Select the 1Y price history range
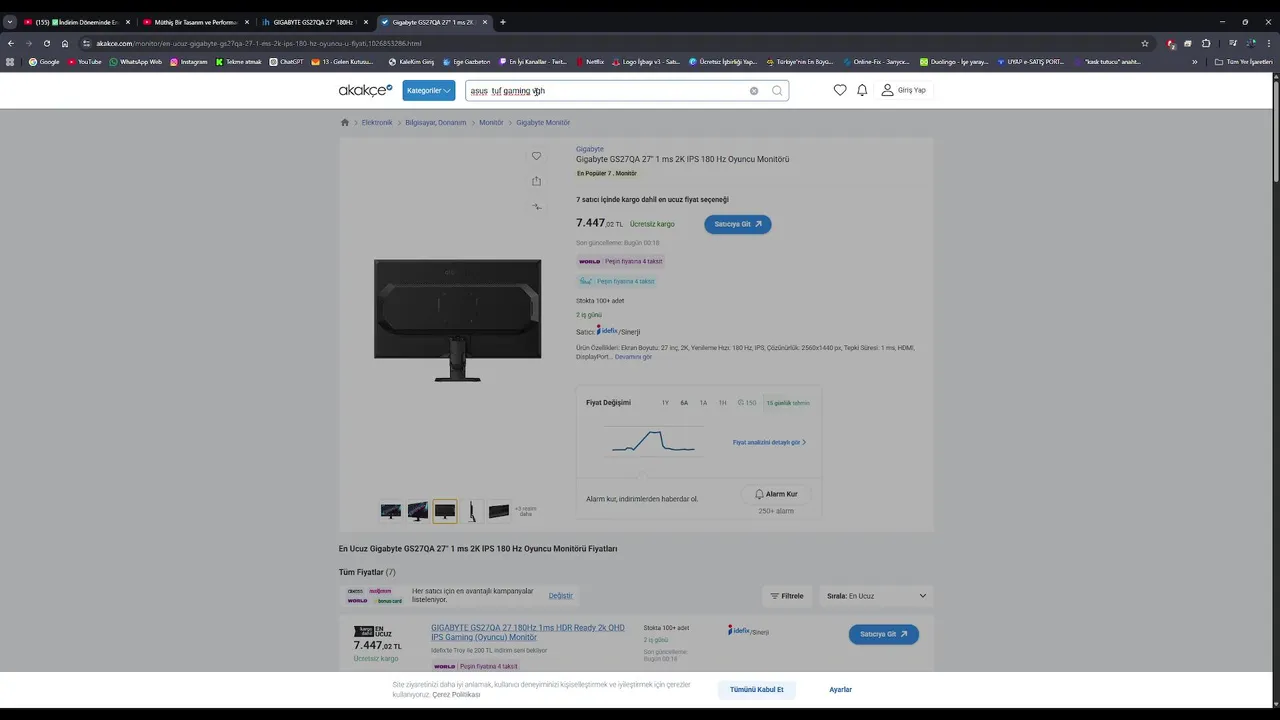This screenshot has height=720, width=1280. (x=665, y=403)
